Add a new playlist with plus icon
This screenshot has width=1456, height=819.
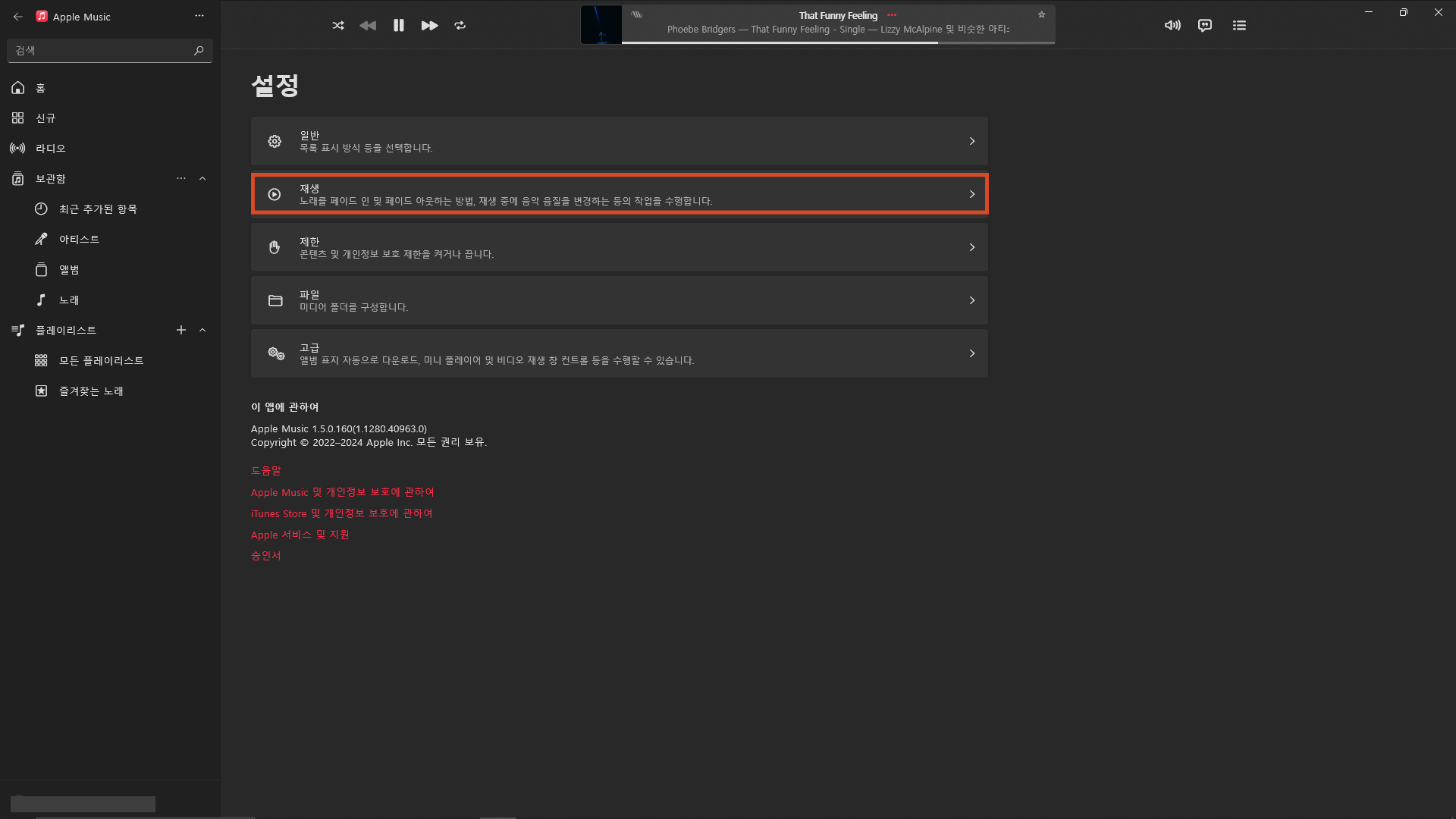180,330
